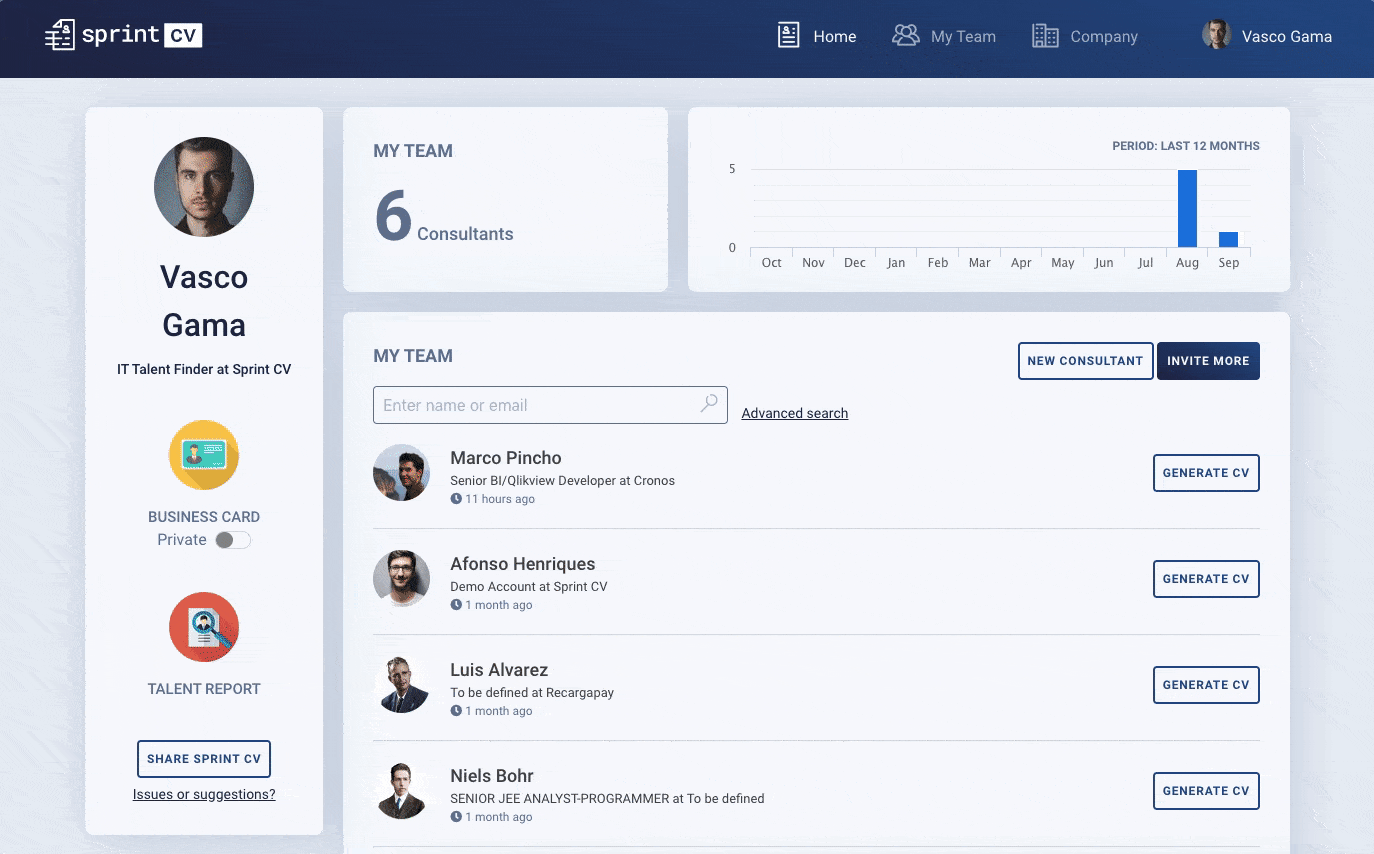Open the Business Card feature icon
The image size is (1374, 854).
(204, 455)
